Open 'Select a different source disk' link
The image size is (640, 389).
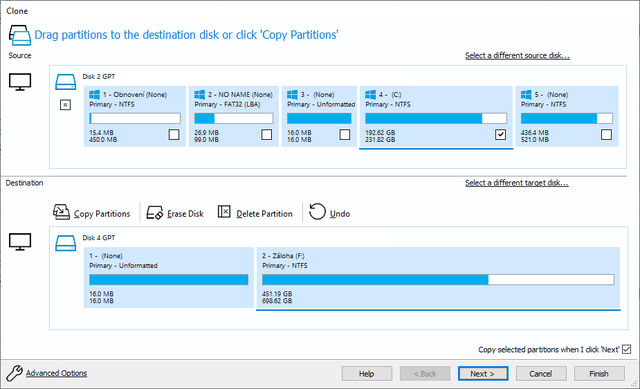(x=517, y=56)
